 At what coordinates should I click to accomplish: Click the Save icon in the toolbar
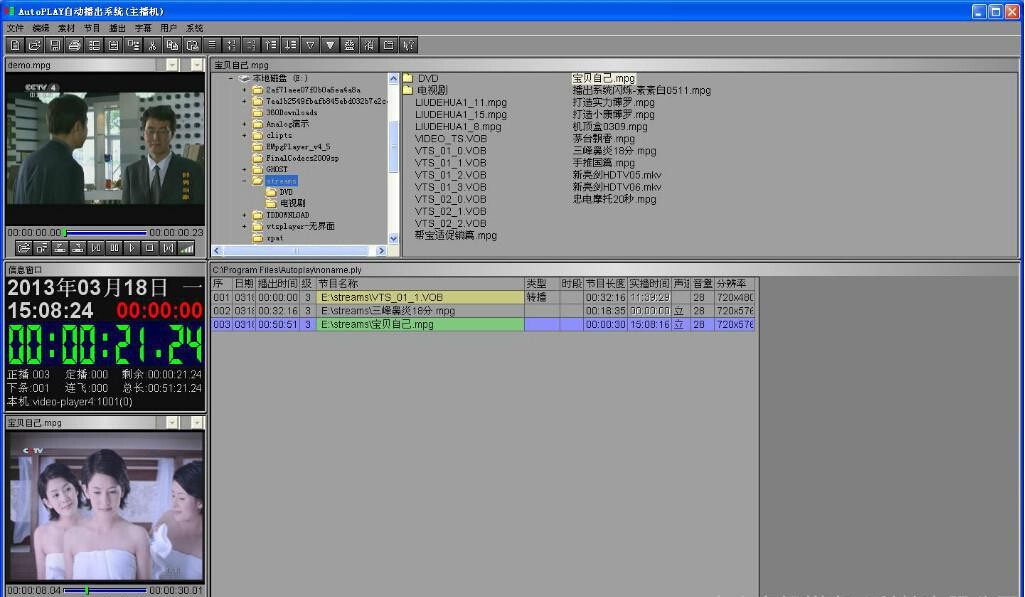(55, 45)
